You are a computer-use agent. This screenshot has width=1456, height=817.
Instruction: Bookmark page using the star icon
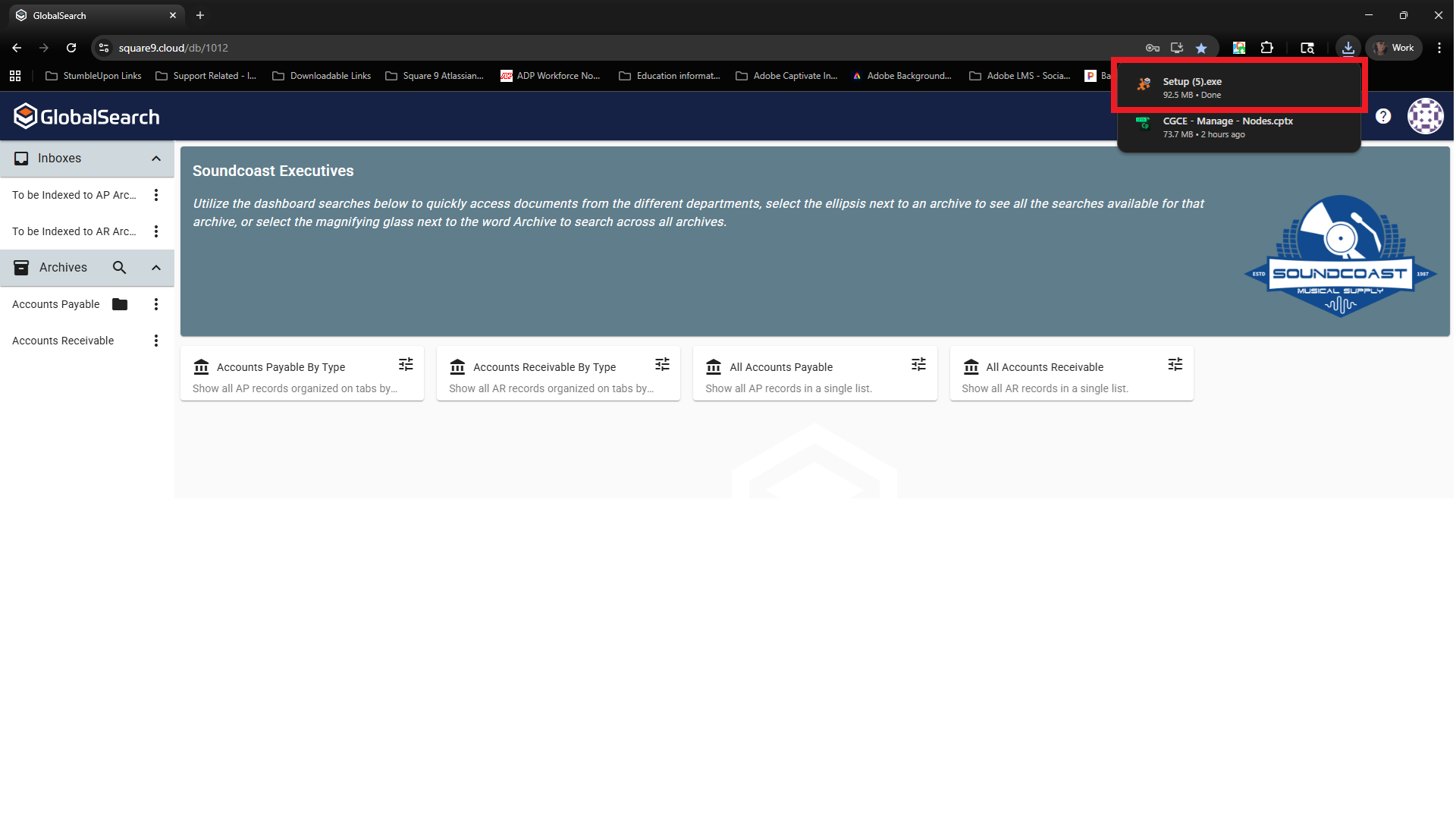pyautogui.click(x=1201, y=48)
